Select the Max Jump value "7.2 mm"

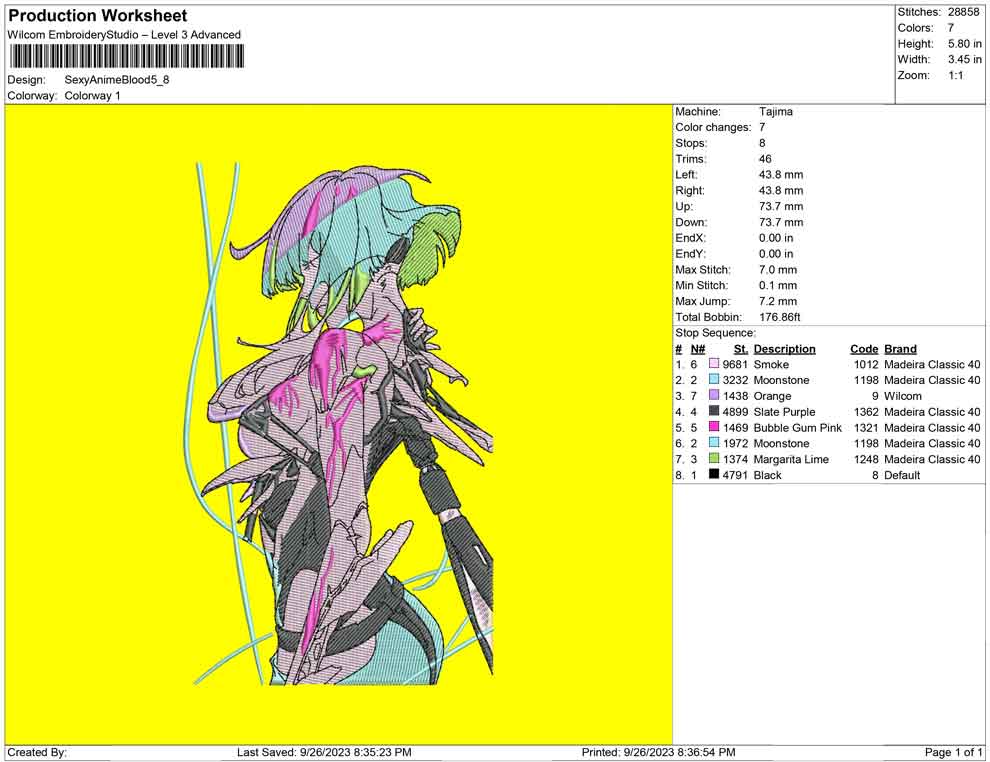778,301
